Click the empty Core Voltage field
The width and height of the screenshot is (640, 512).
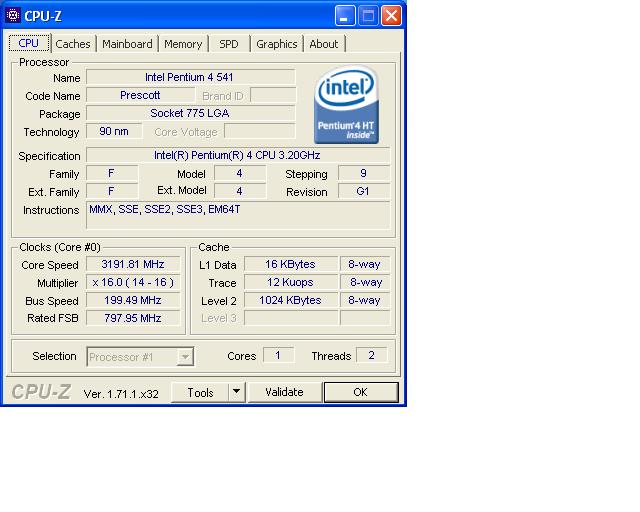(260, 131)
